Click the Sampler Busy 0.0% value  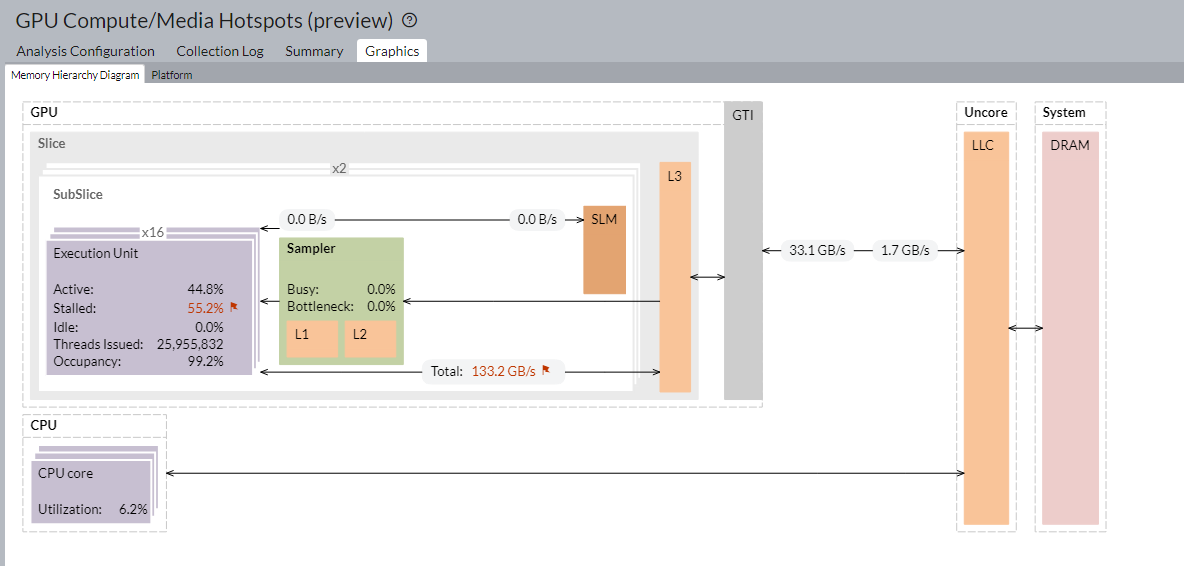[x=381, y=289]
